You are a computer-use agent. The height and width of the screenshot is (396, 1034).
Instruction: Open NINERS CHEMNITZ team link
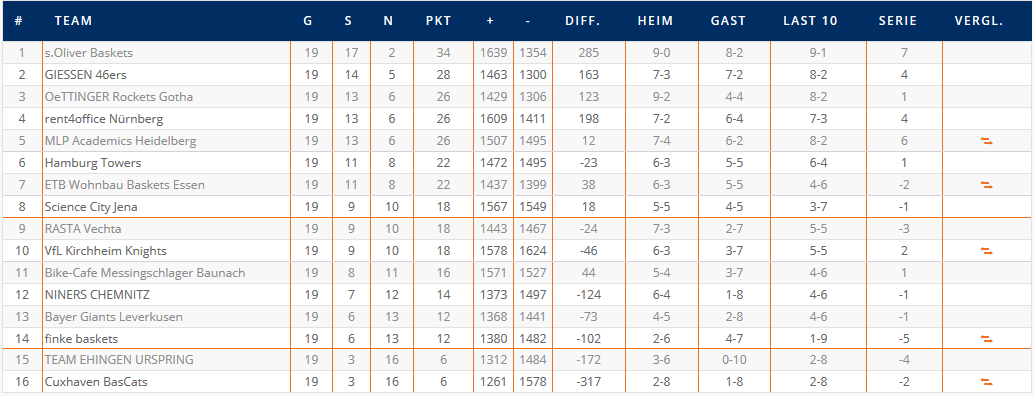coord(97,295)
